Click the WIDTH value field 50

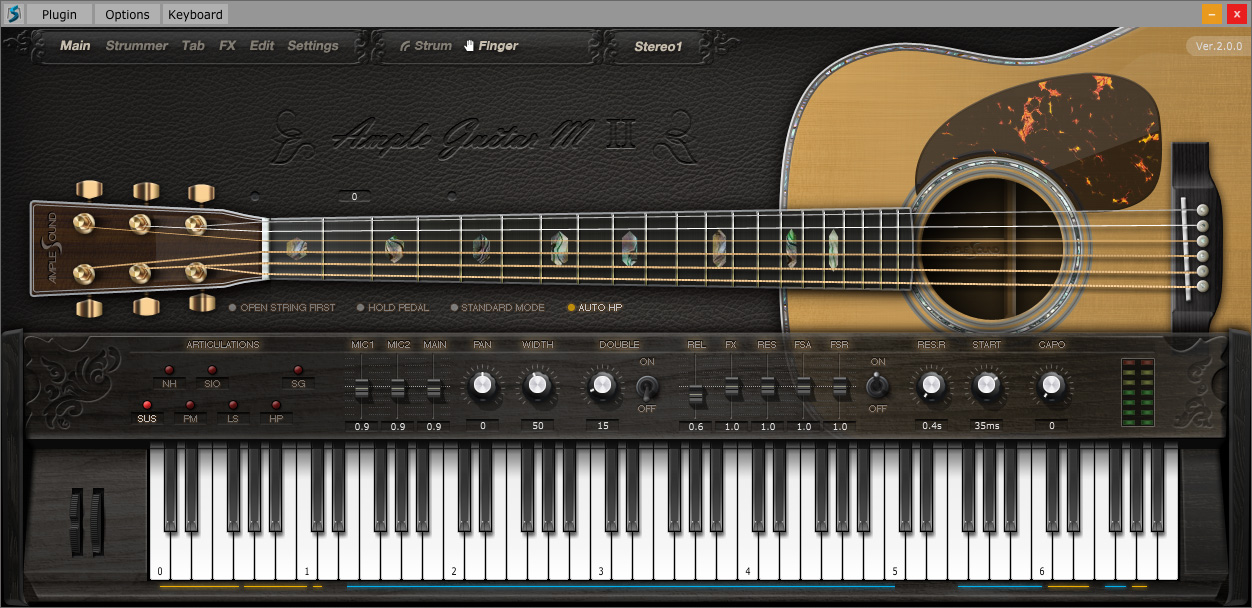[537, 425]
